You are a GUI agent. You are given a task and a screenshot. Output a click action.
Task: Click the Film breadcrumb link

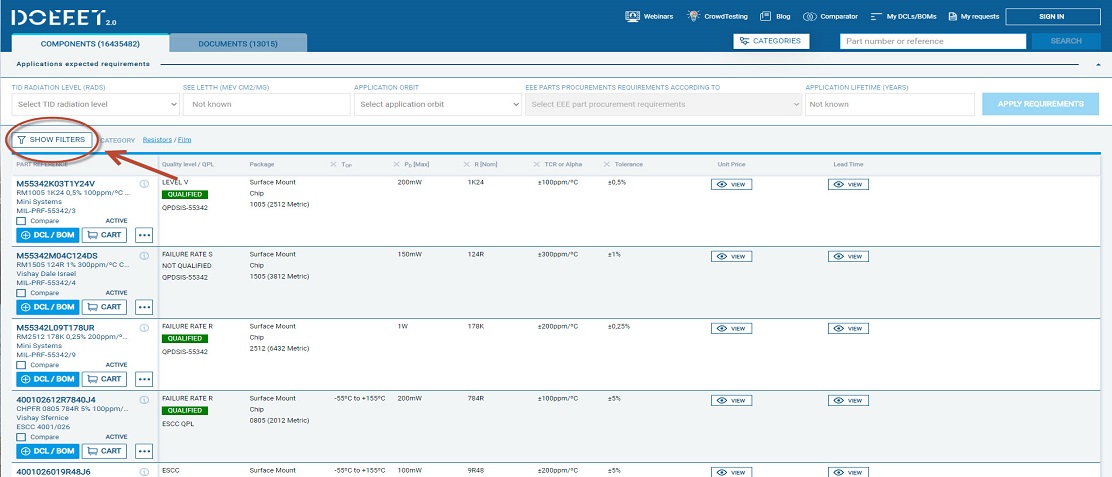point(184,140)
